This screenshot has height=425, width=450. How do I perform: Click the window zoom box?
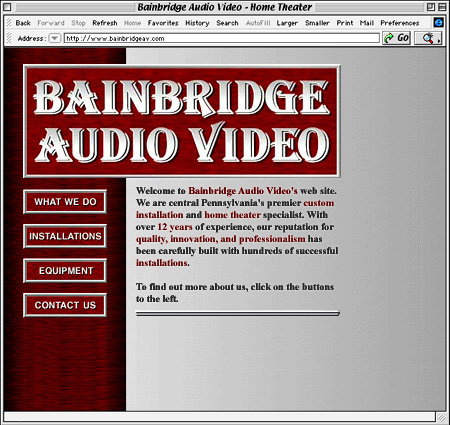pos(431,7)
